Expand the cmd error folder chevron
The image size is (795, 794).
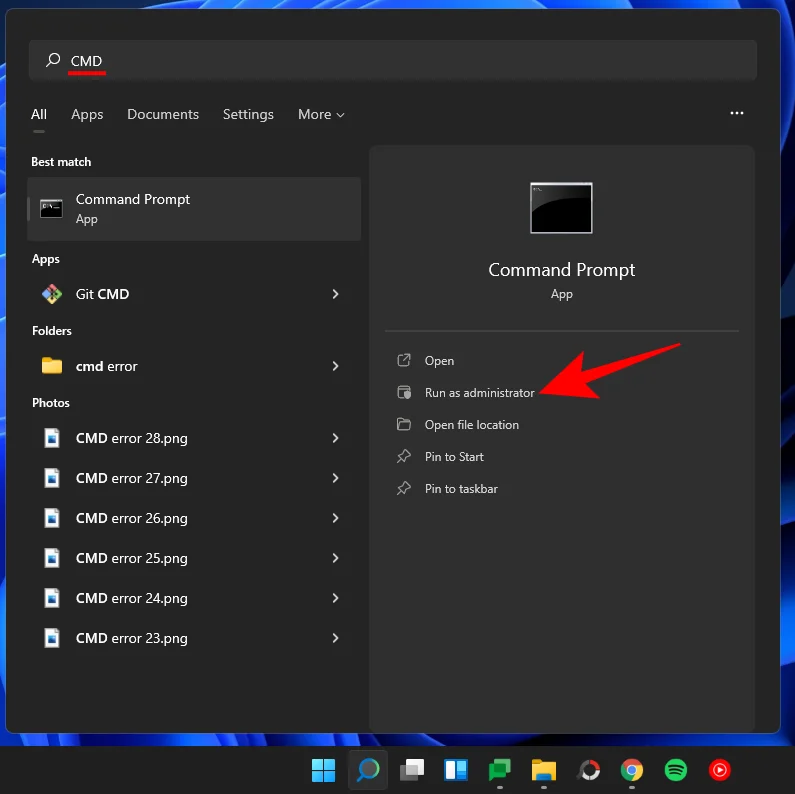point(335,366)
